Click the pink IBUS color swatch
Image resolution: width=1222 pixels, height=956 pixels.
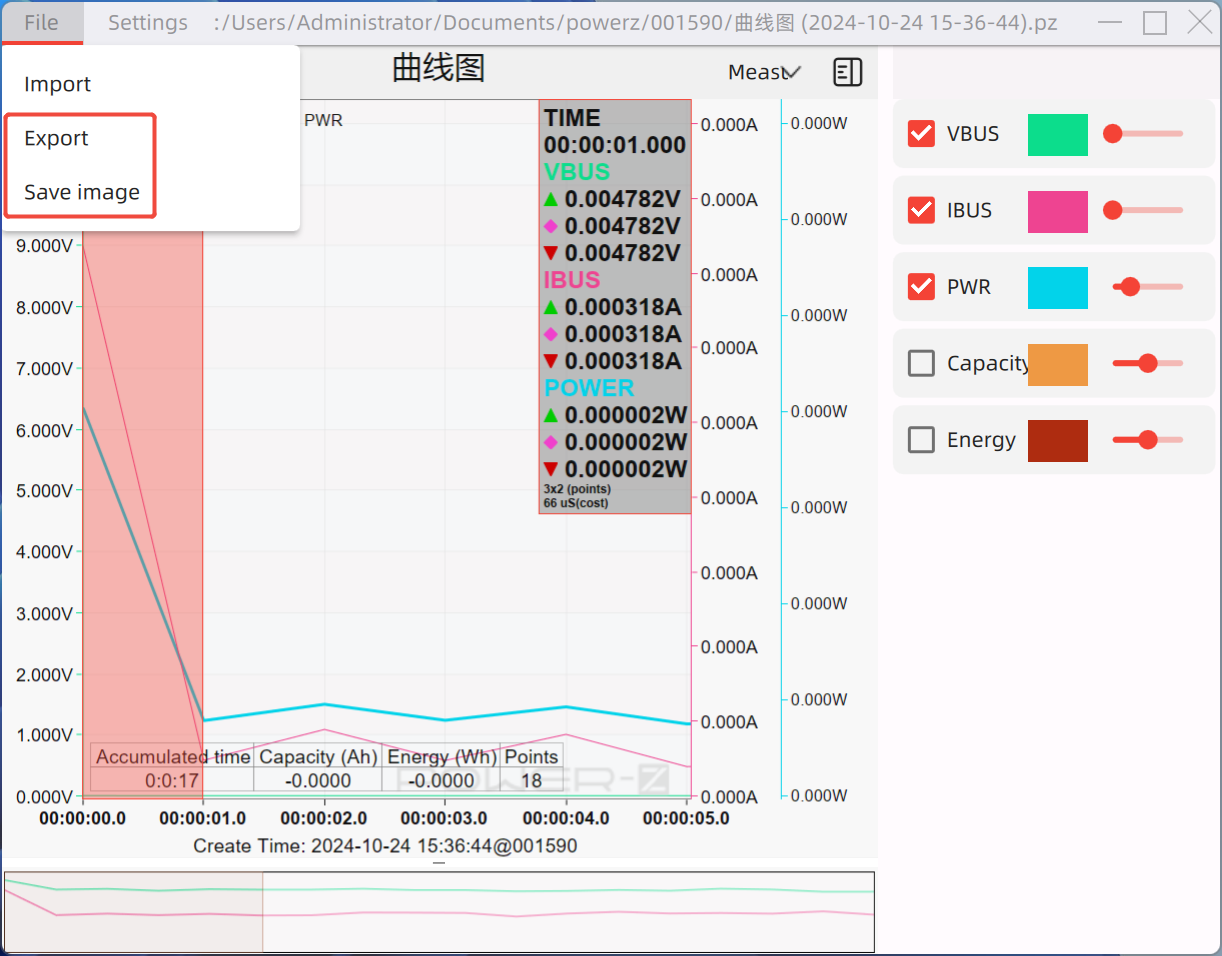[1057, 211]
